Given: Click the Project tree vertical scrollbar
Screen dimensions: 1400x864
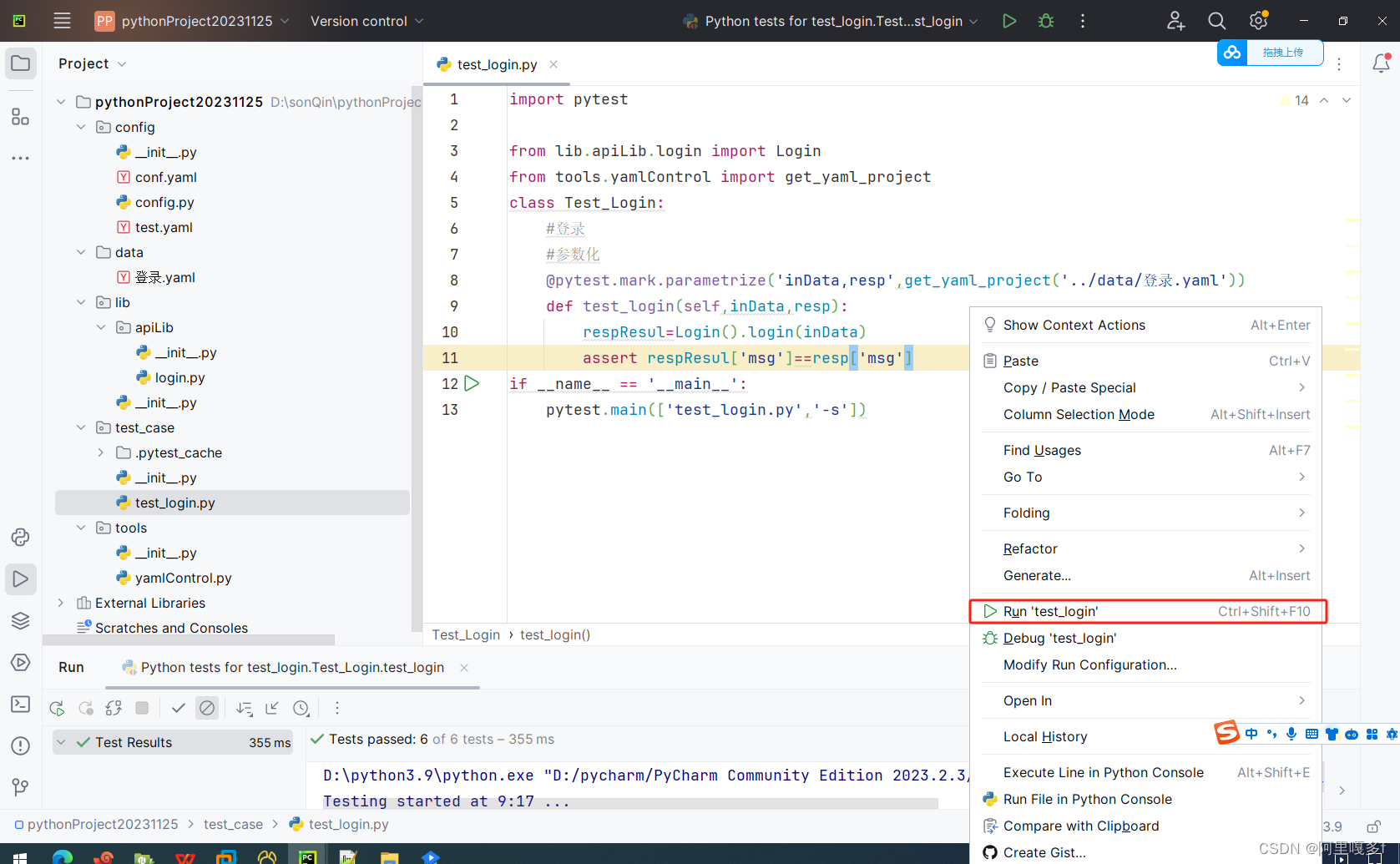Looking at the screenshot, I should click(x=416, y=359).
